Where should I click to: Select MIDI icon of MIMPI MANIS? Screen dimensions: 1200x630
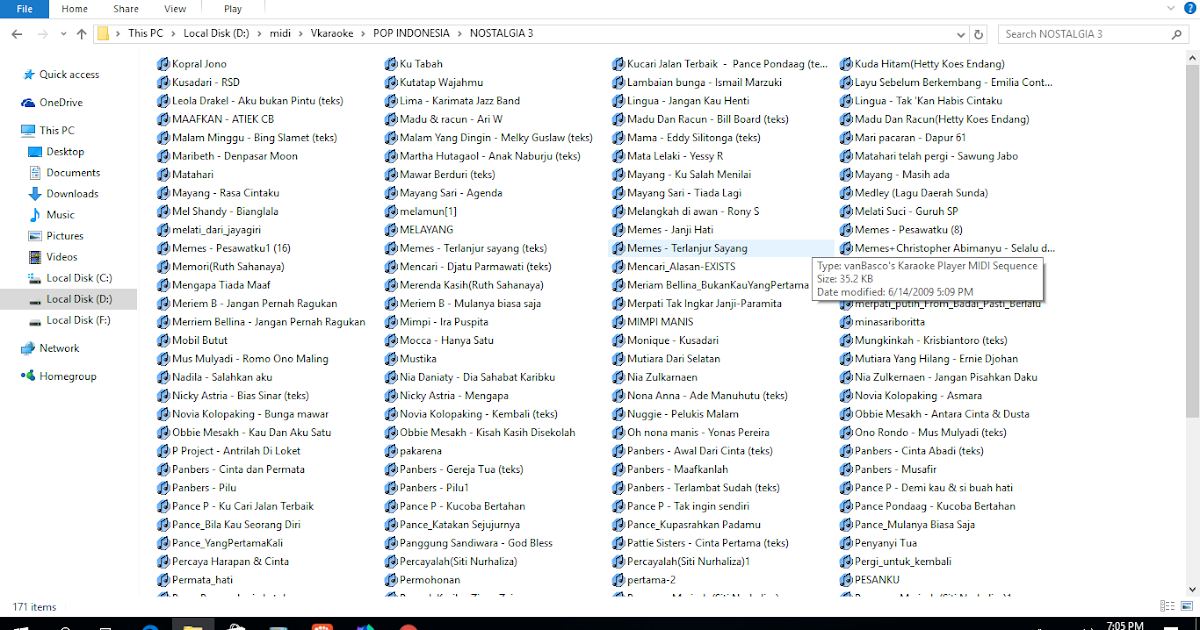(x=619, y=322)
